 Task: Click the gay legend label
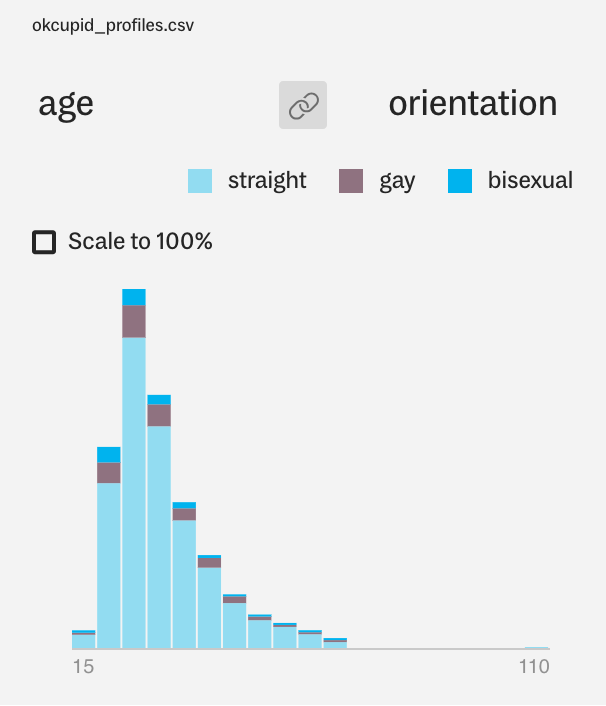(x=397, y=181)
